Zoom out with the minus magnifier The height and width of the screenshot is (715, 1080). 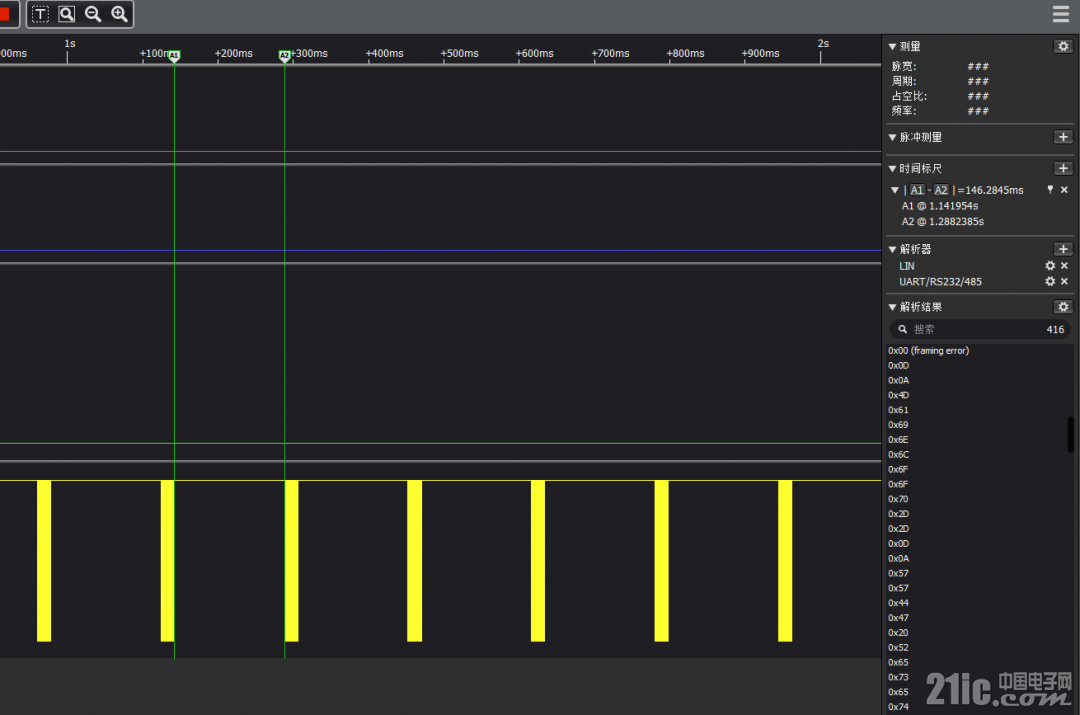click(93, 14)
